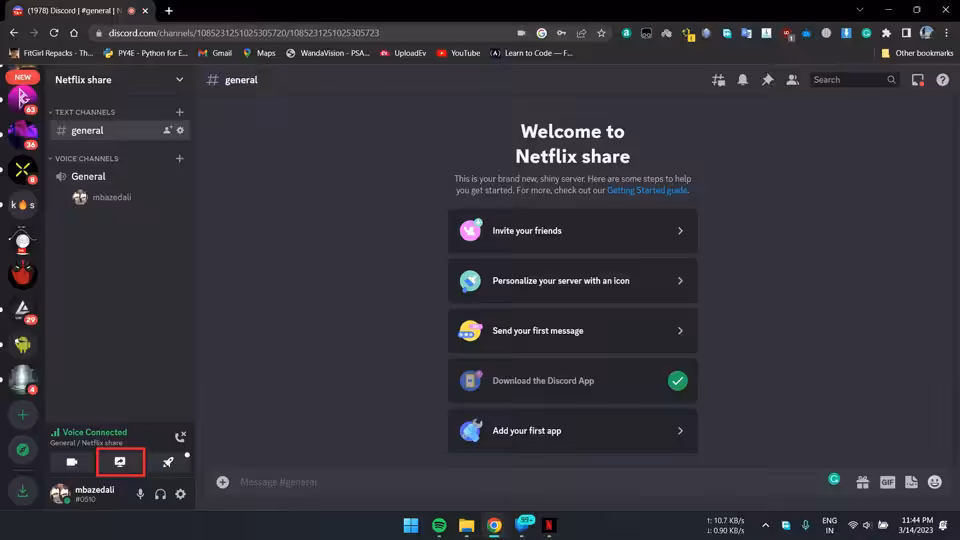Bookmark this page with the star
Viewport: 960px width, 540px height.
tap(601, 33)
